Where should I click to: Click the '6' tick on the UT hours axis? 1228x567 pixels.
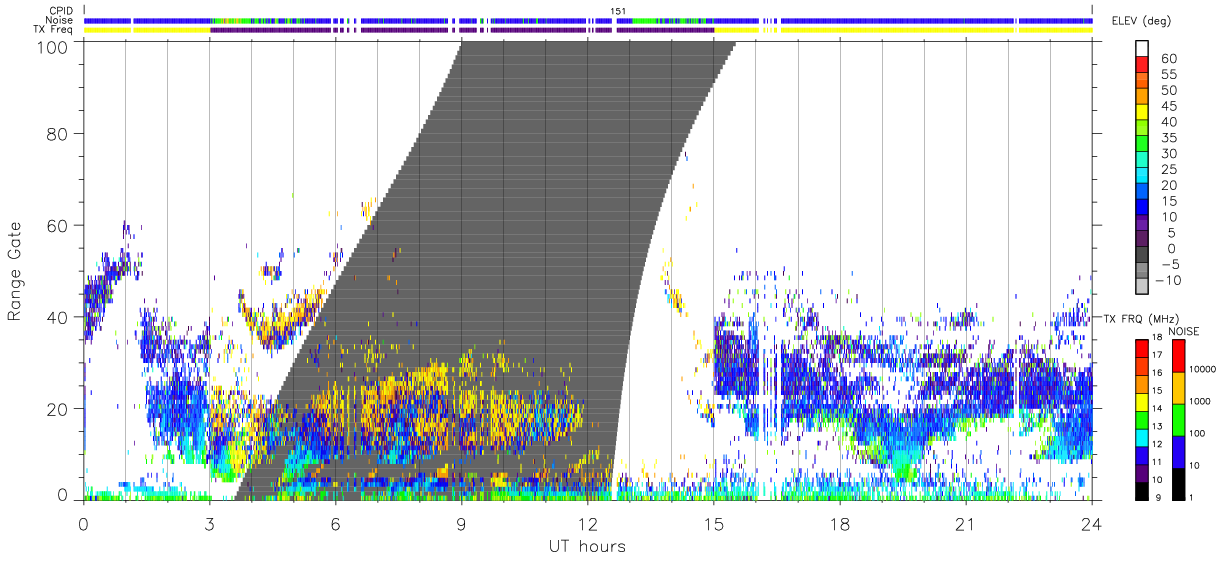click(335, 524)
